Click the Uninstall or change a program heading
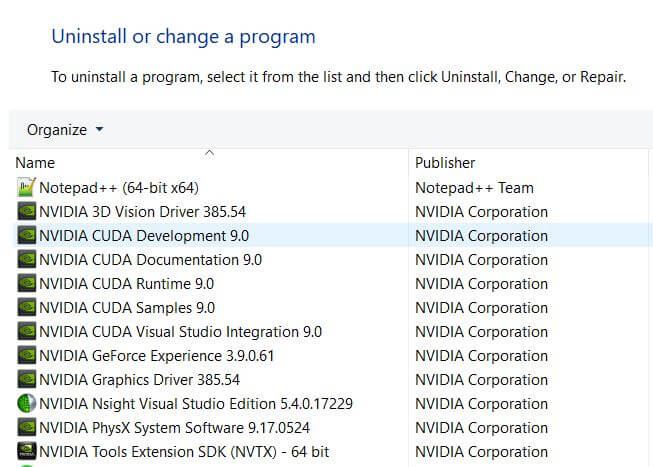653x467 pixels. (x=184, y=37)
